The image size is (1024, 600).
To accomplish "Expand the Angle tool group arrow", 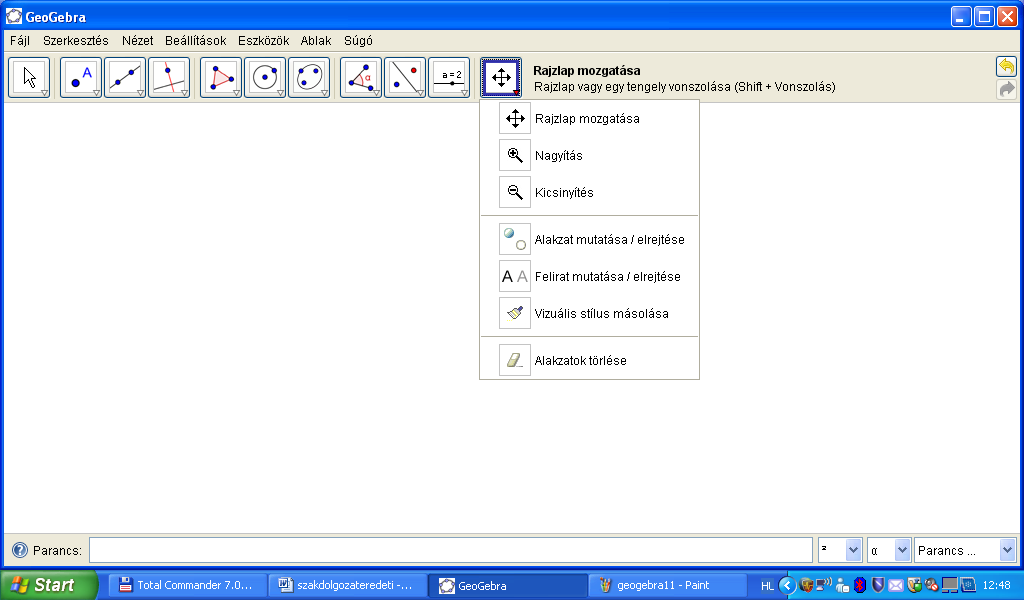I will (377, 93).
